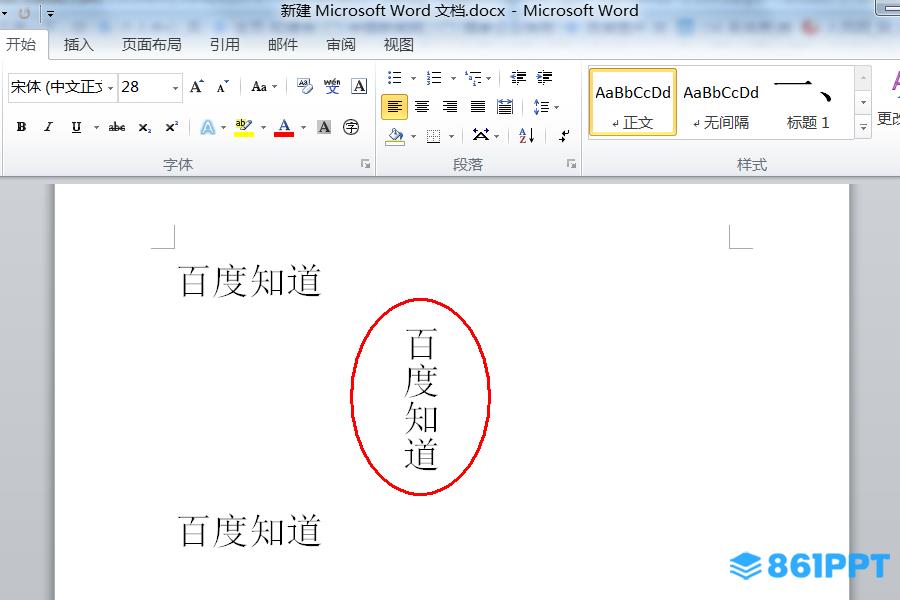
Task: Apply character shading
Action: pyautogui.click(x=324, y=127)
